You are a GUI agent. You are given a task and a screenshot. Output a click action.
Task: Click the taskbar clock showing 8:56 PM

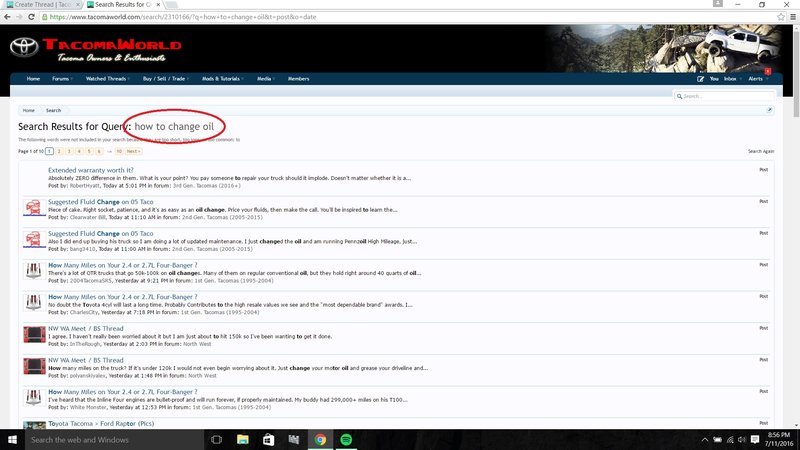[x=779, y=439]
